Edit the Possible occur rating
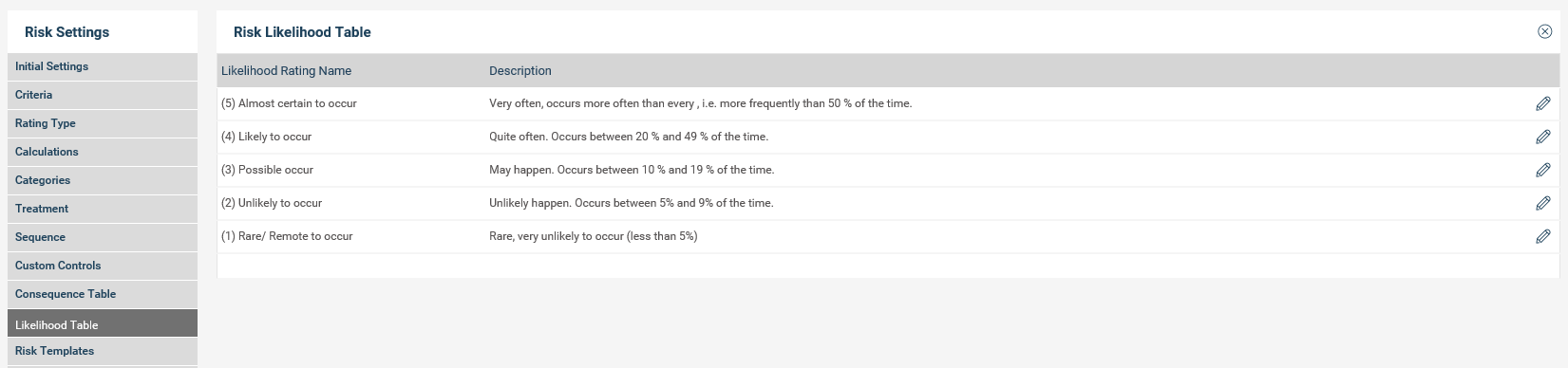The width and height of the screenshot is (1568, 368). coord(1543,170)
